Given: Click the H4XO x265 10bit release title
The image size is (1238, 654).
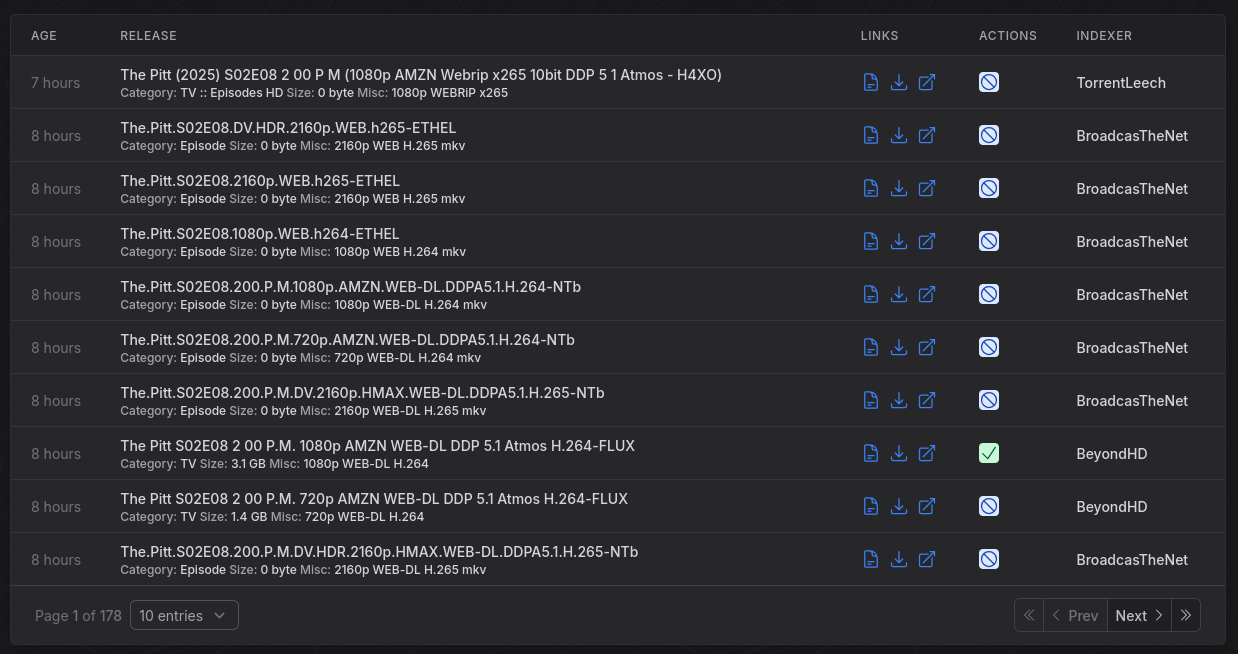Looking at the screenshot, I should [421, 75].
